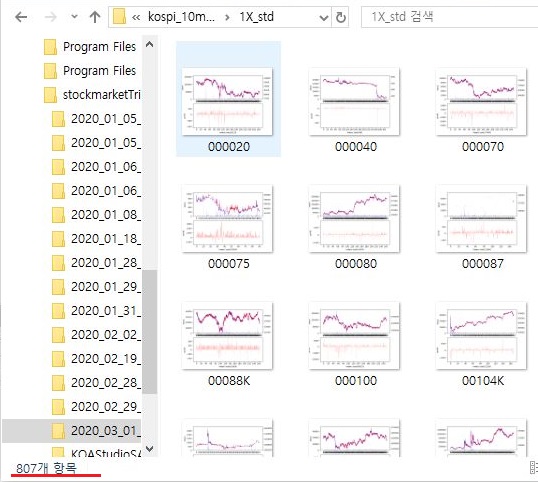This screenshot has height=482, width=538.
Task: Click the file name 000100
Action: (x=356, y=381)
